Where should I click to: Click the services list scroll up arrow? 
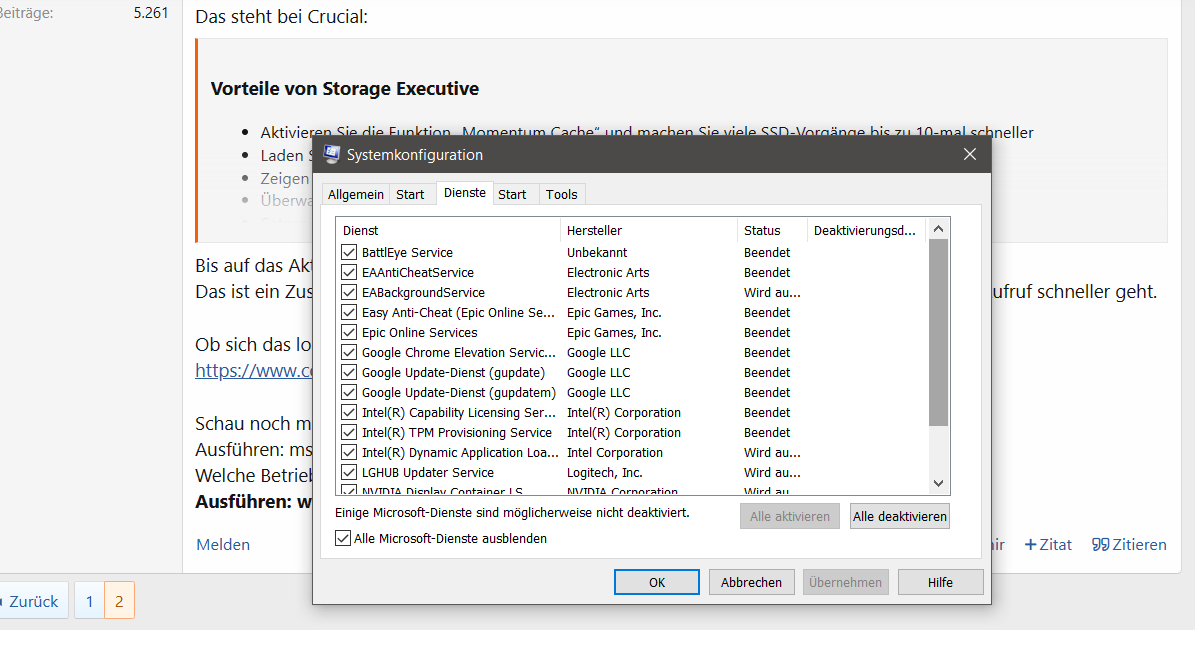click(x=938, y=229)
